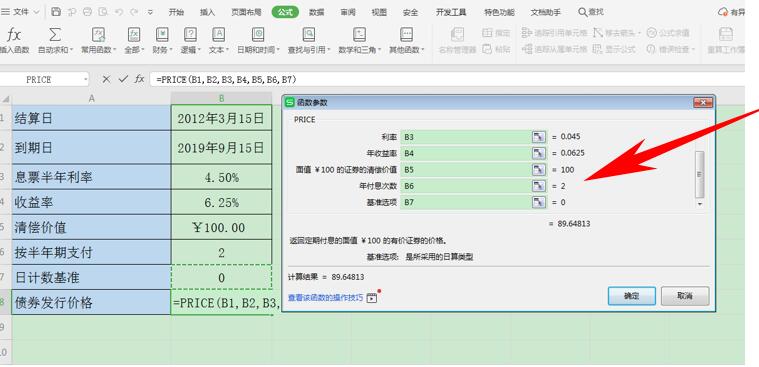Switch to the 开发工具 tab

point(451,13)
